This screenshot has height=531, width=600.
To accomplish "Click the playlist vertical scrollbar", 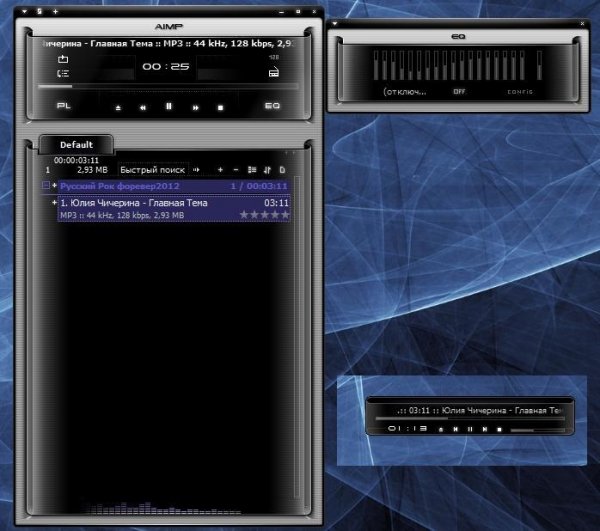I will tap(297, 337).
